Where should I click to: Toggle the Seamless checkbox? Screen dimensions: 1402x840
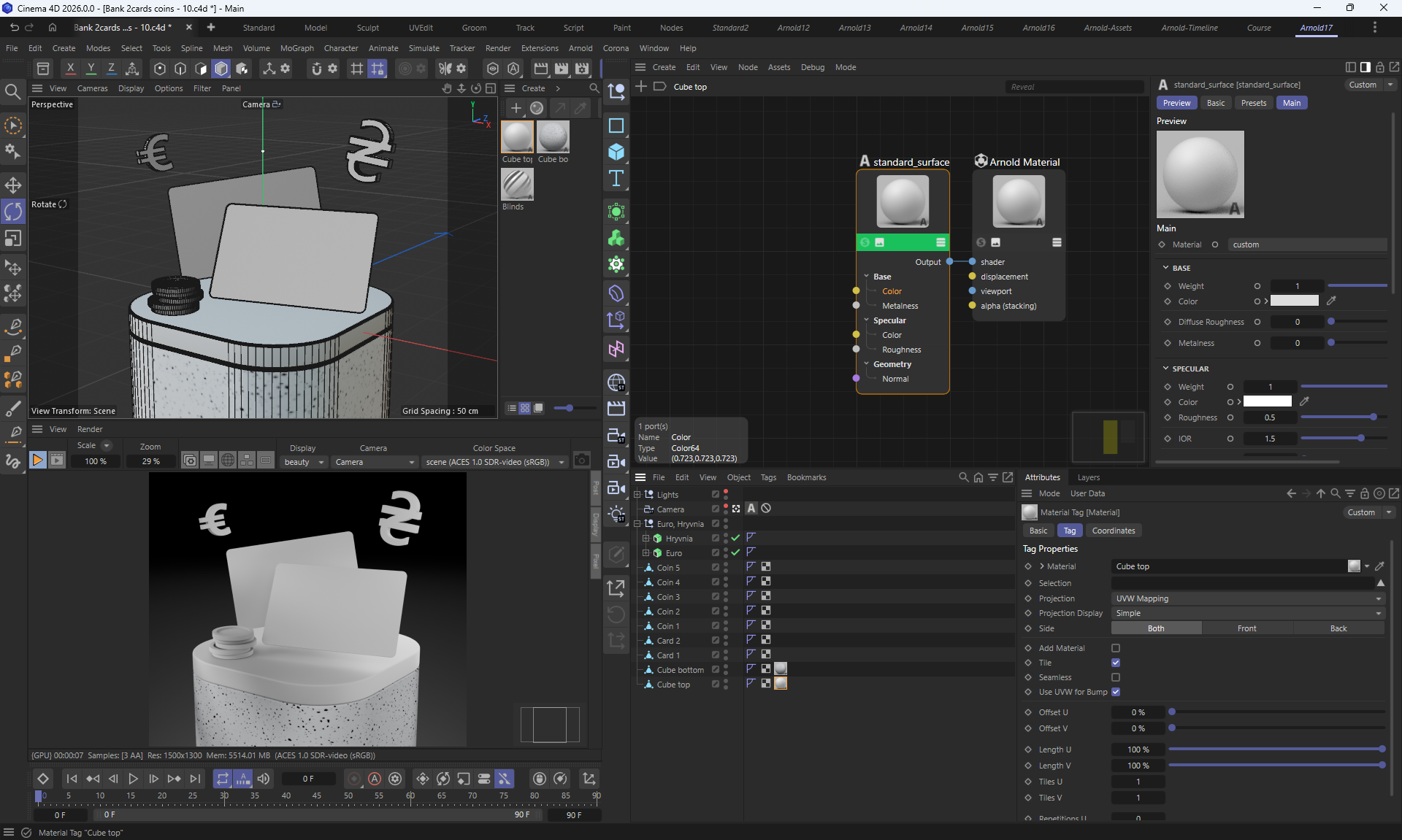coord(1115,677)
